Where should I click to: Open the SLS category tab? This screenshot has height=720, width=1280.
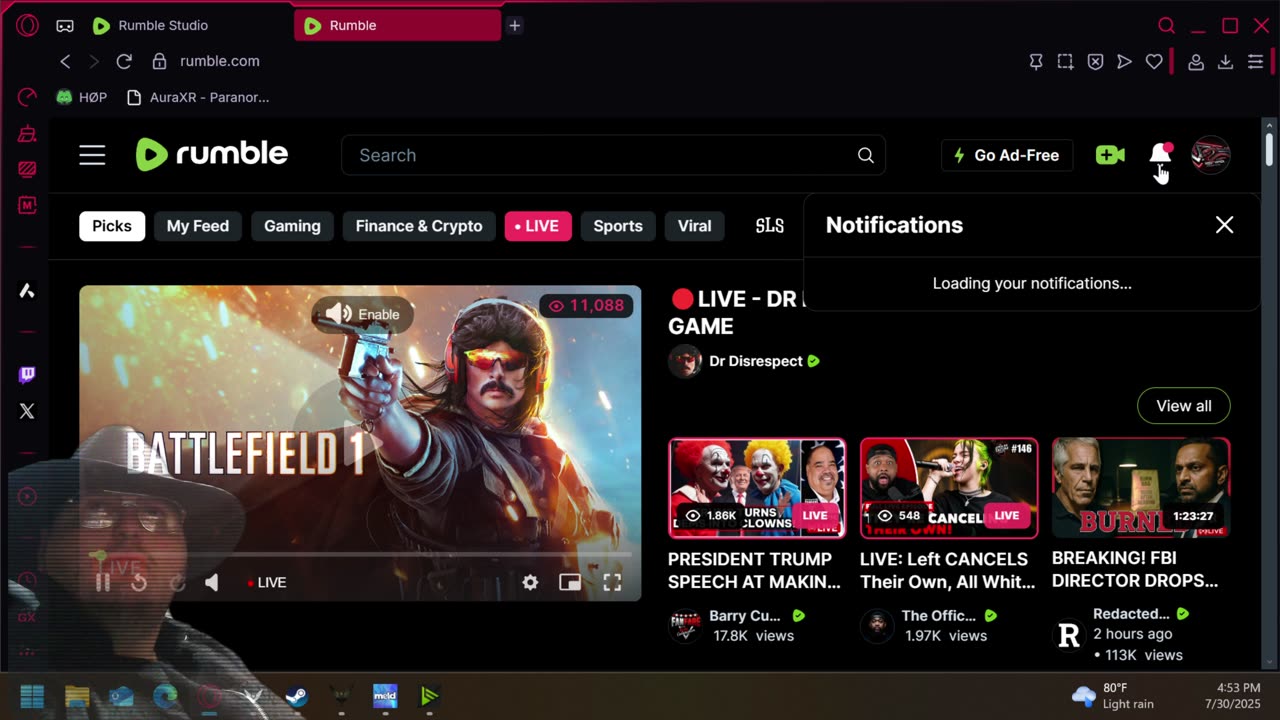(769, 226)
